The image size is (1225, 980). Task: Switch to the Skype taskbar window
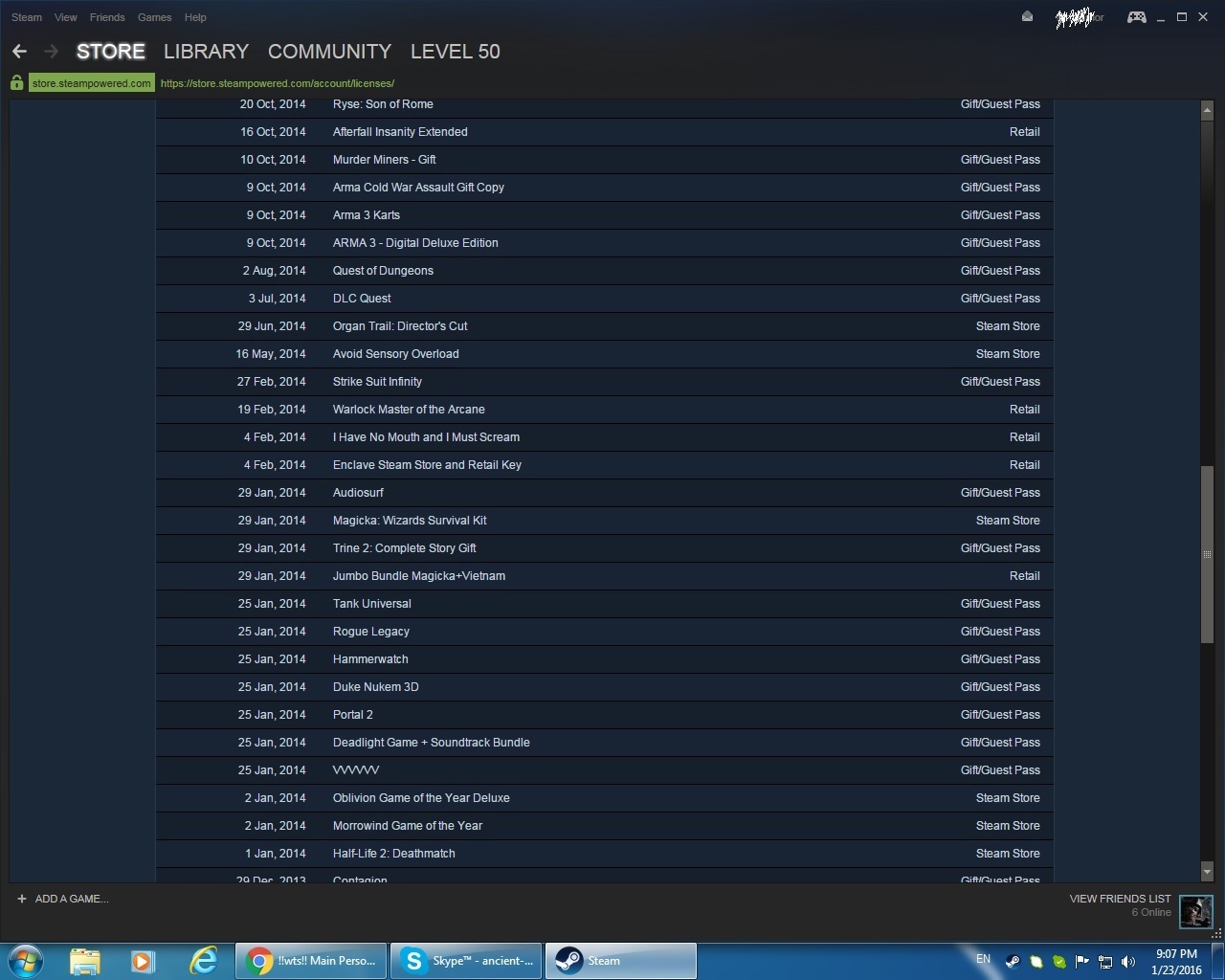point(466,961)
